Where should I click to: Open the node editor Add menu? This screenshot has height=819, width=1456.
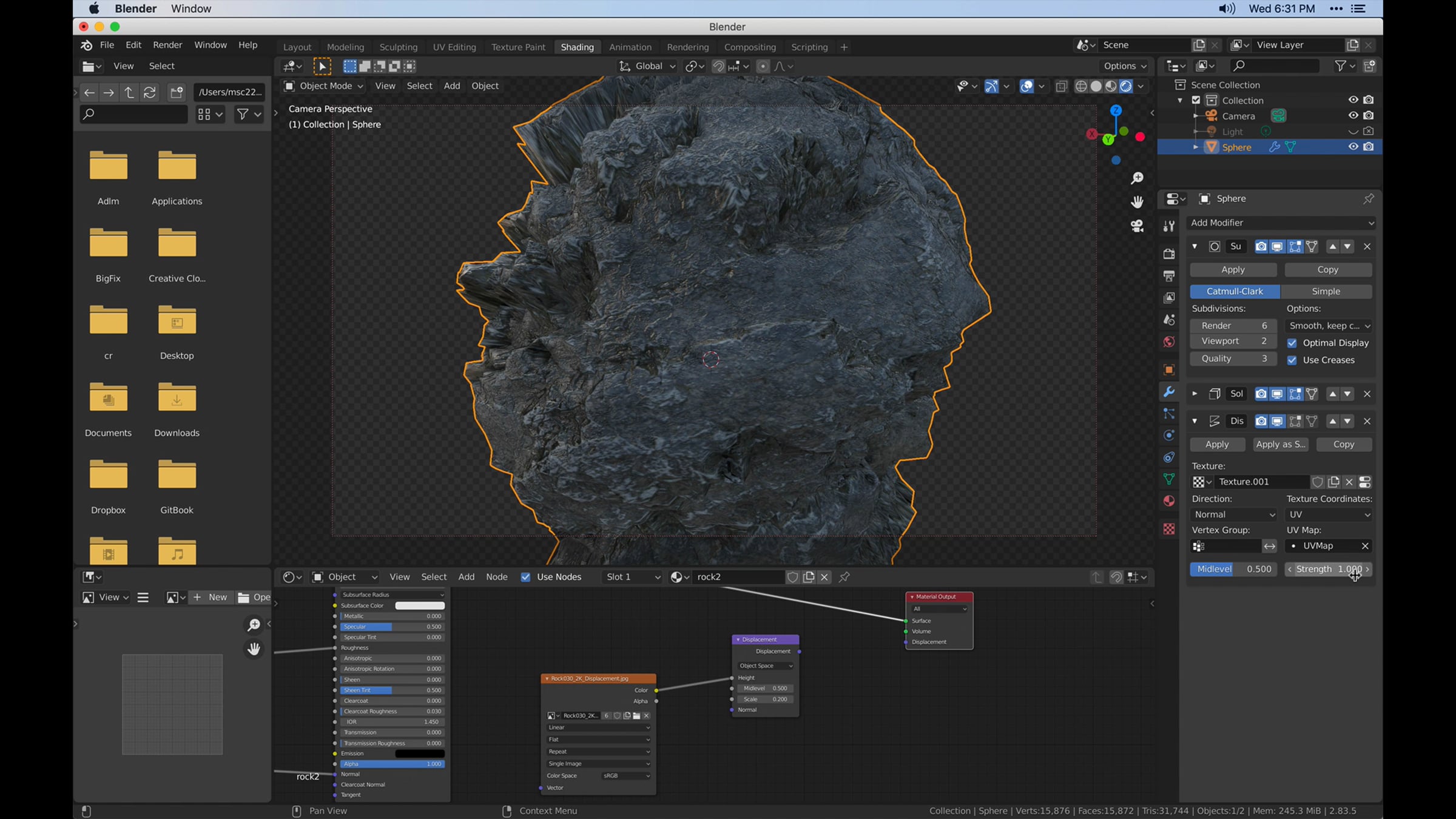coord(466,577)
